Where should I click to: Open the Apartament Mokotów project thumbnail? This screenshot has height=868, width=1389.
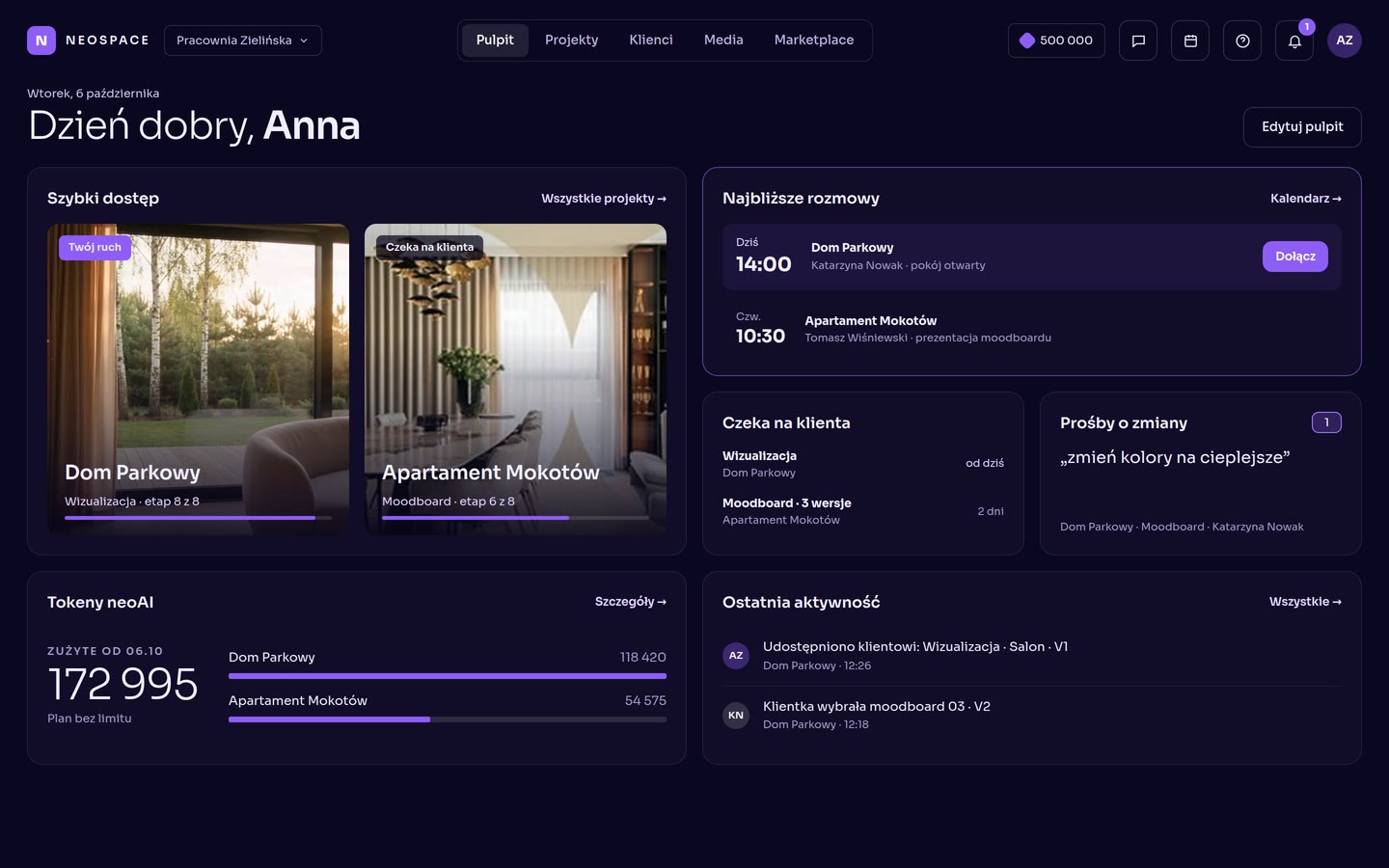[x=515, y=379]
